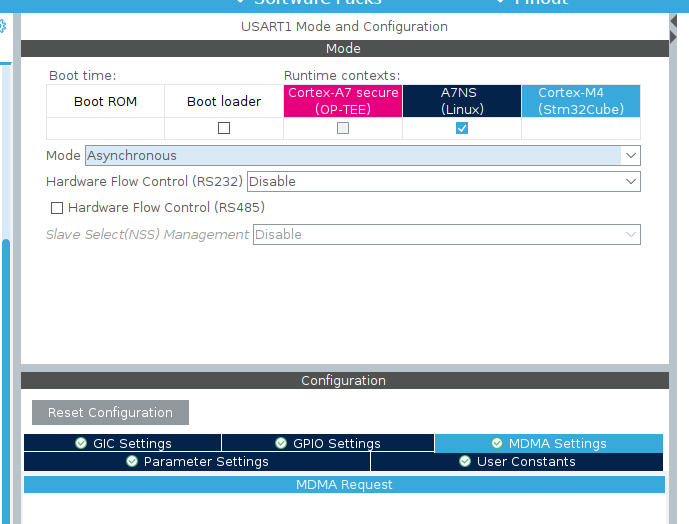Image resolution: width=689 pixels, height=524 pixels.
Task: Enable Hardware Flow Control (RS485) checkbox
Action: click(x=57, y=207)
